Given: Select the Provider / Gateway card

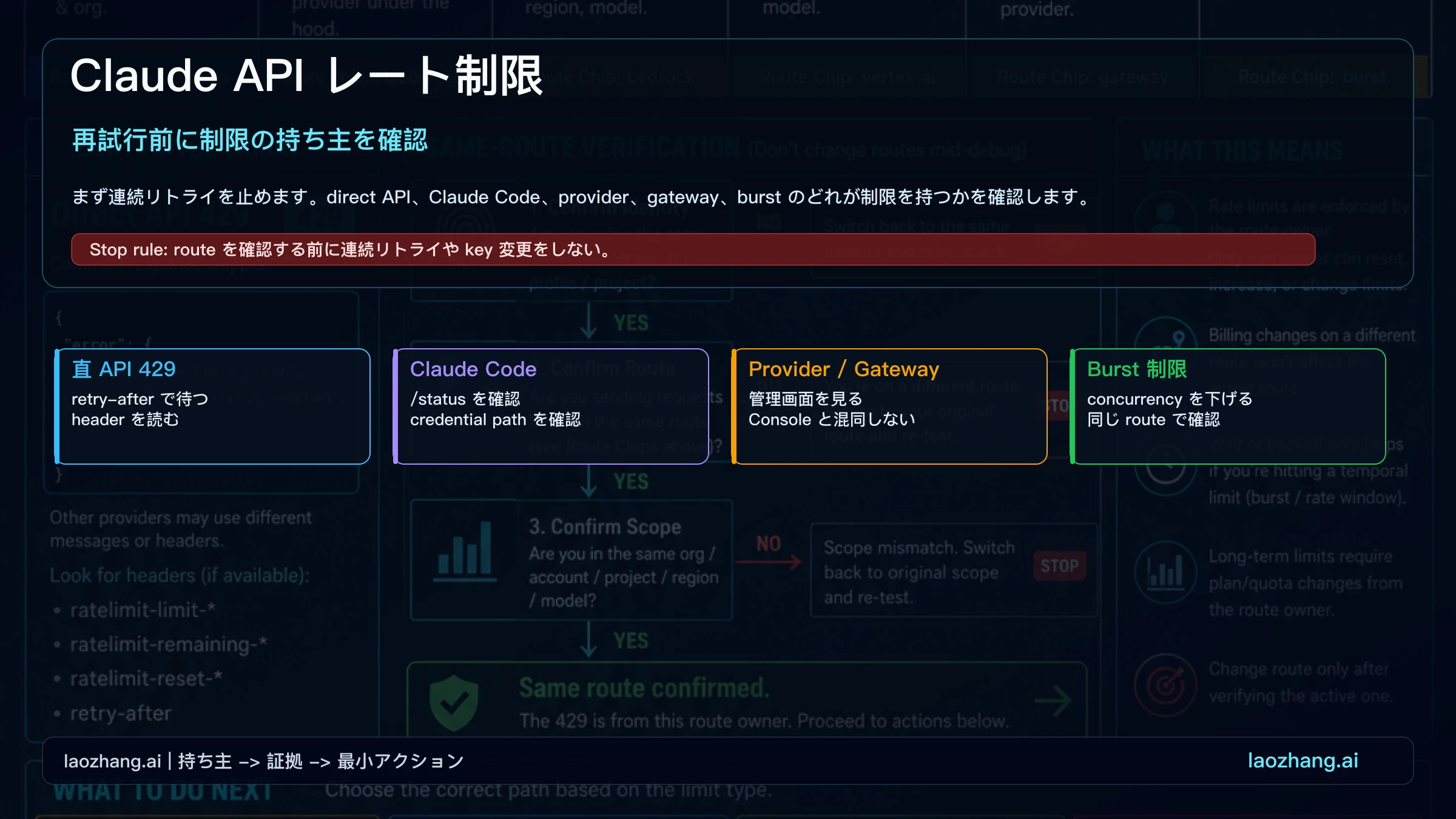Looking at the screenshot, I should 889,406.
